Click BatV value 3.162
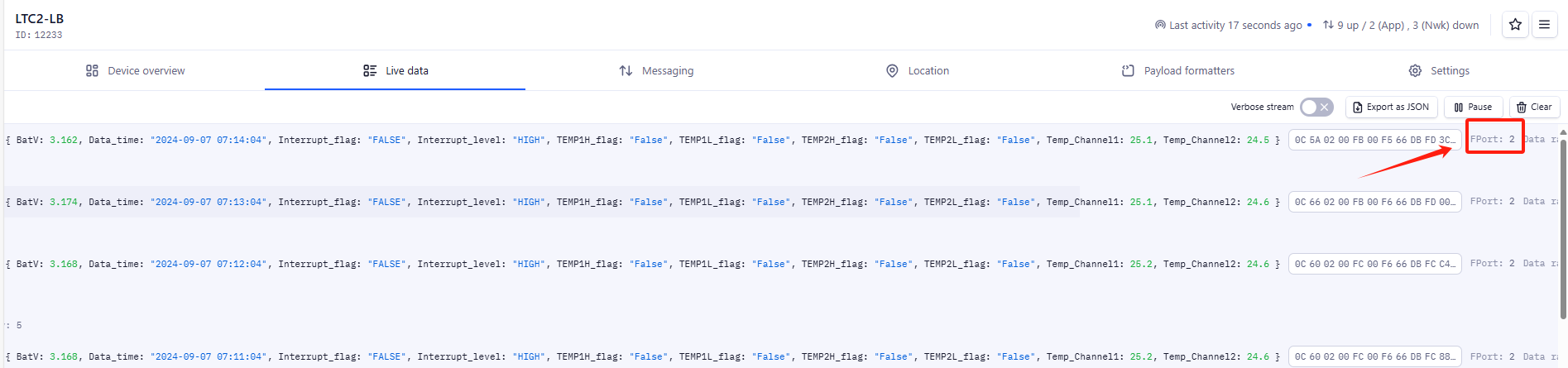Image resolution: width=1568 pixels, height=368 pixels. click(x=64, y=141)
